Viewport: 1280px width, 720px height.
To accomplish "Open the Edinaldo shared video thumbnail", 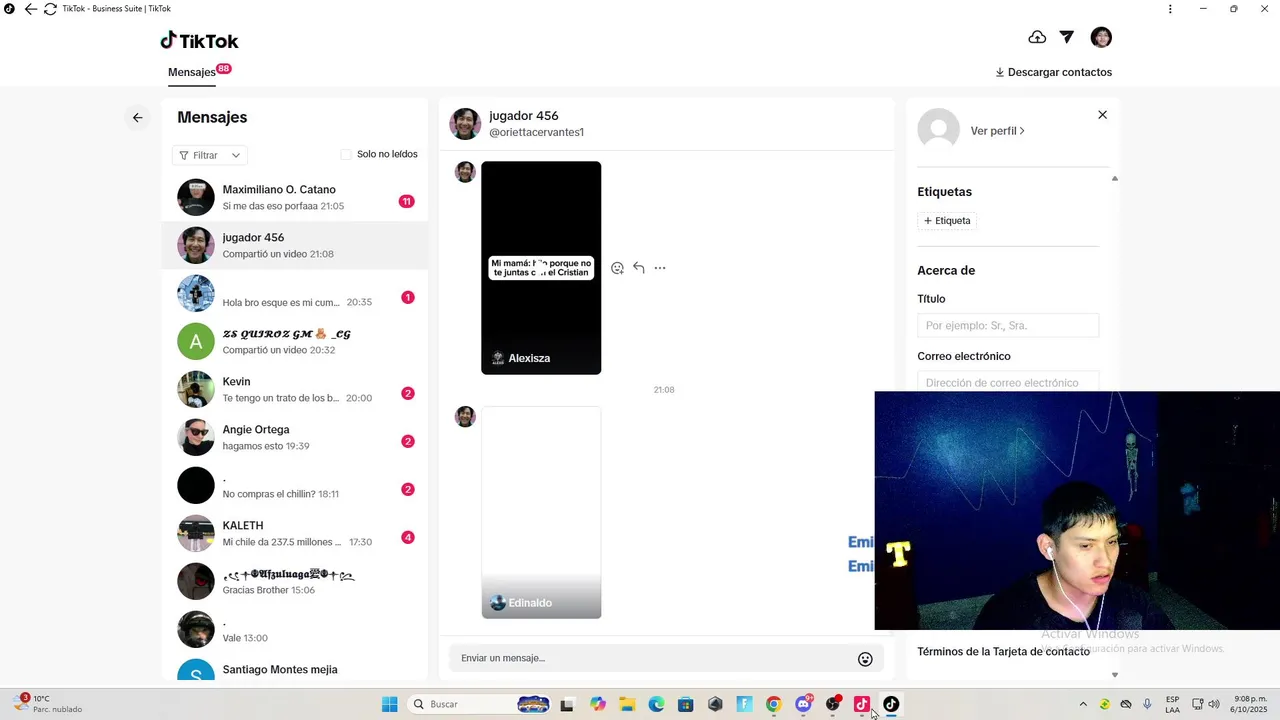I will pyautogui.click(x=541, y=512).
